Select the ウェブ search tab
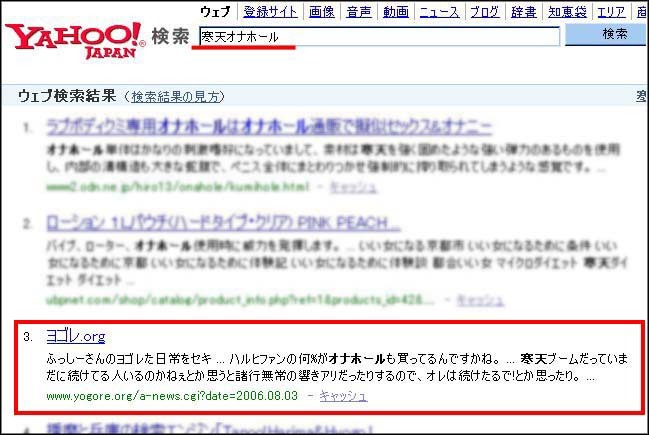 tap(215, 12)
